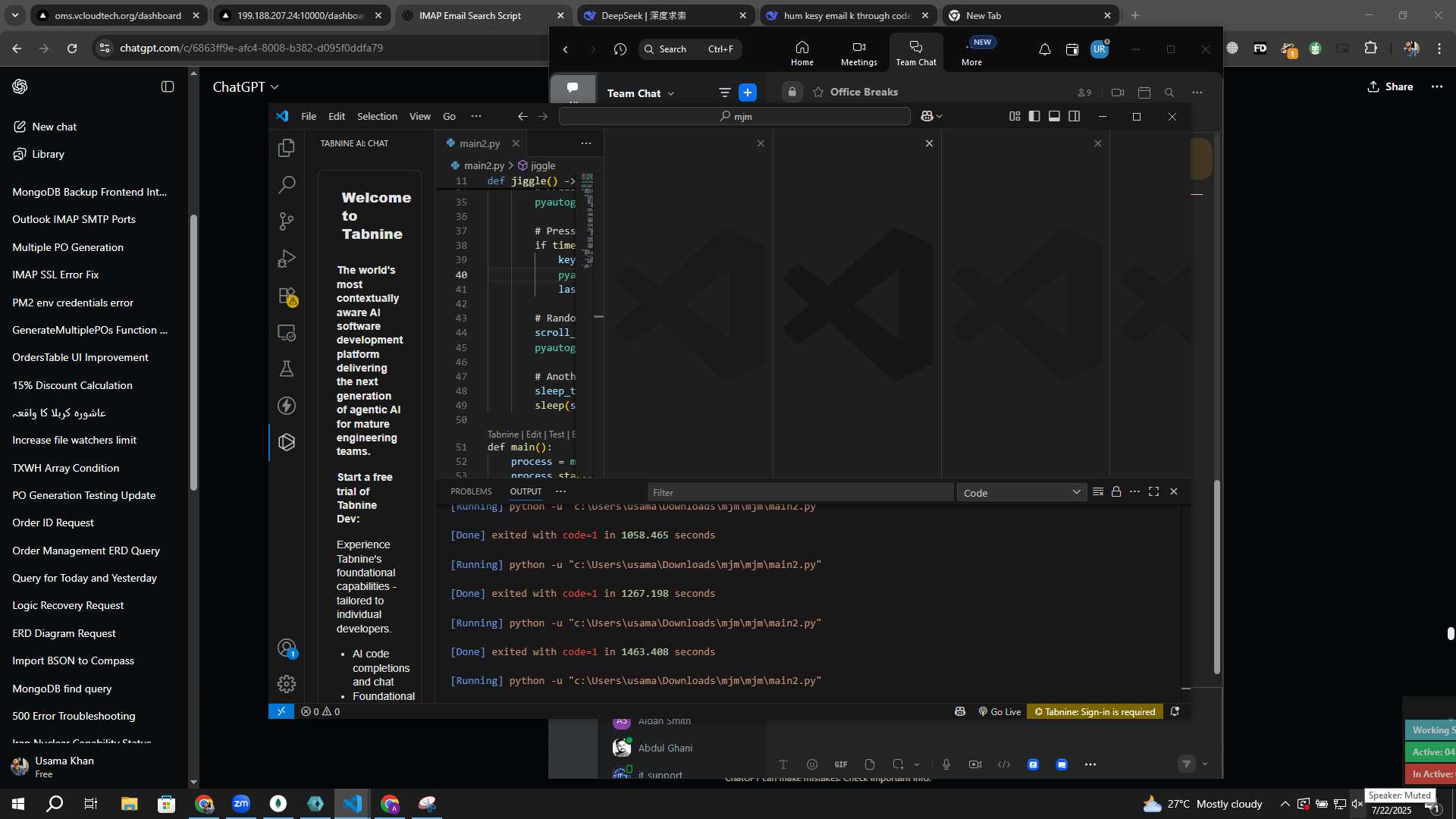Open the Copilot dropdown in the VS Code title bar
Image resolution: width=1456 pixels, height=819 pixels.
point(931,116)
